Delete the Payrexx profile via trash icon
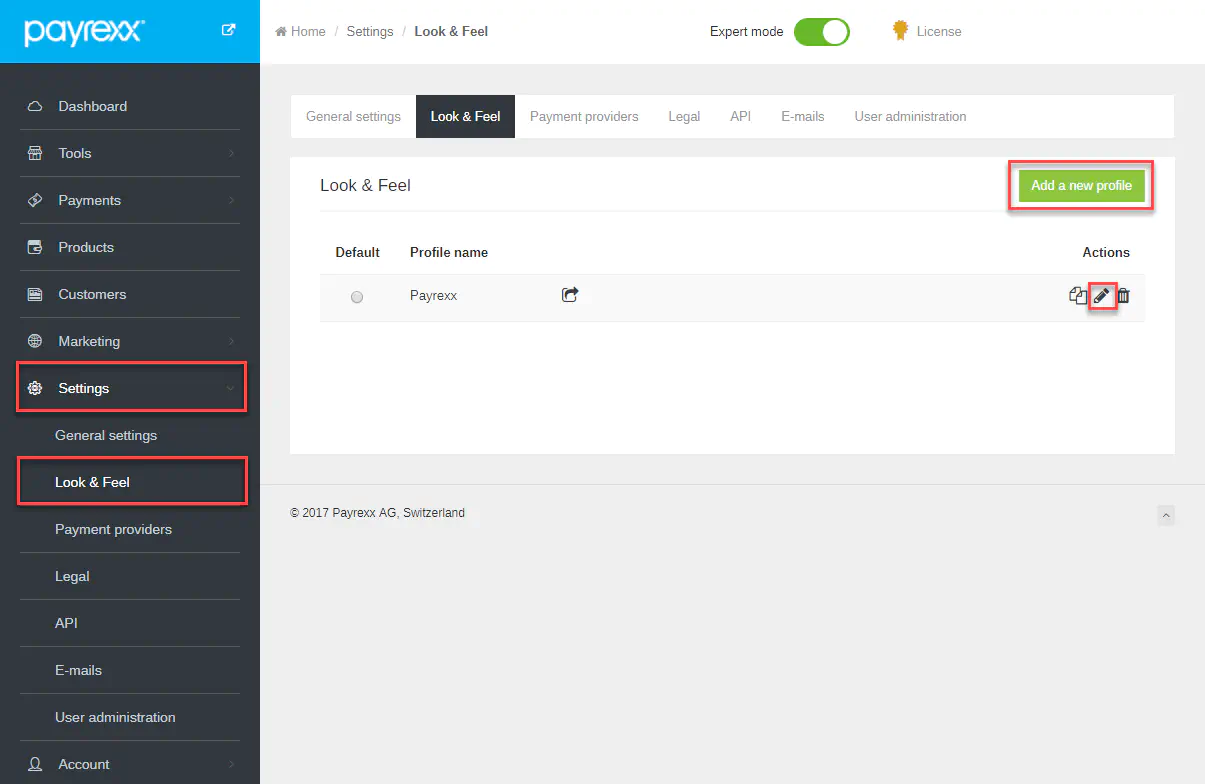This screenshot has height=784, width=1205. pyautogui.click(x=1123, y=296)
